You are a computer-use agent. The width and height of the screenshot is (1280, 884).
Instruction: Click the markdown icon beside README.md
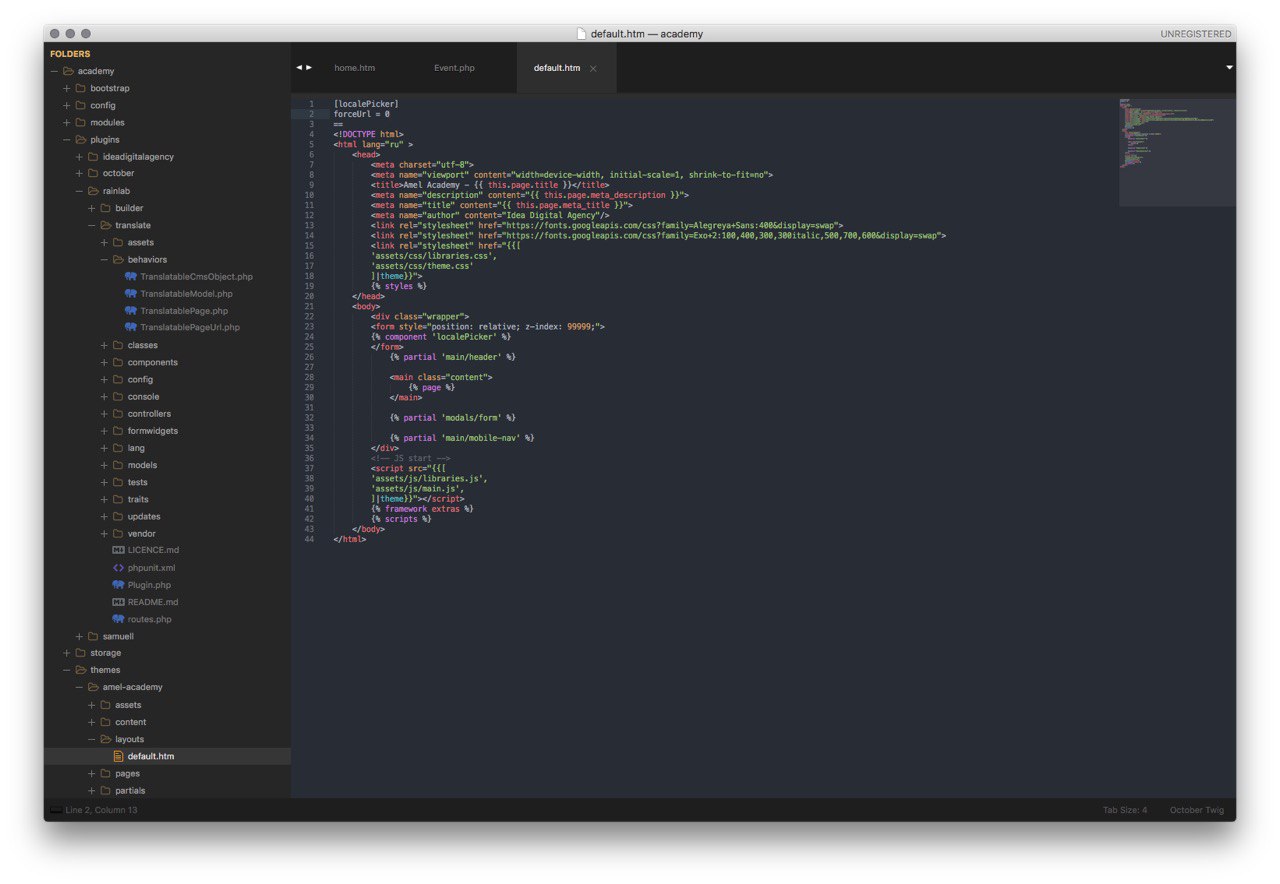pyautogui.click(x=118, y=602)
